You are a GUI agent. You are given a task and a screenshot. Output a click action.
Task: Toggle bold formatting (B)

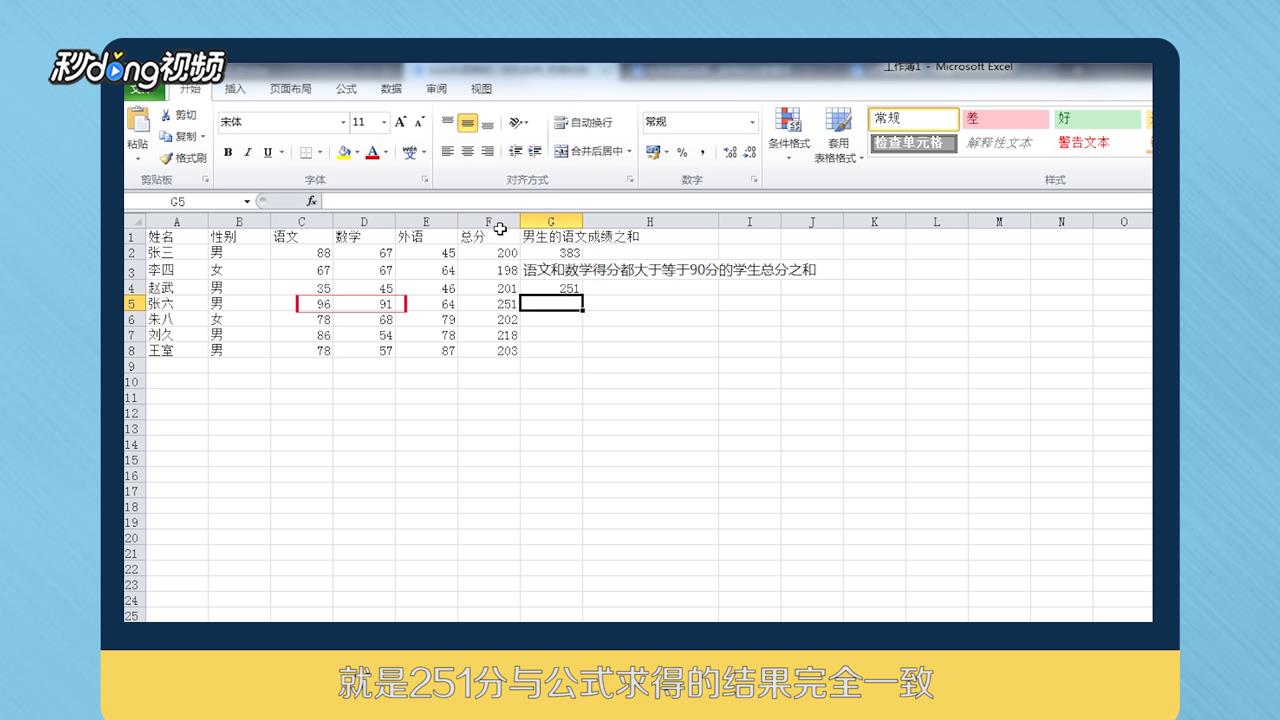pos(228,152)
